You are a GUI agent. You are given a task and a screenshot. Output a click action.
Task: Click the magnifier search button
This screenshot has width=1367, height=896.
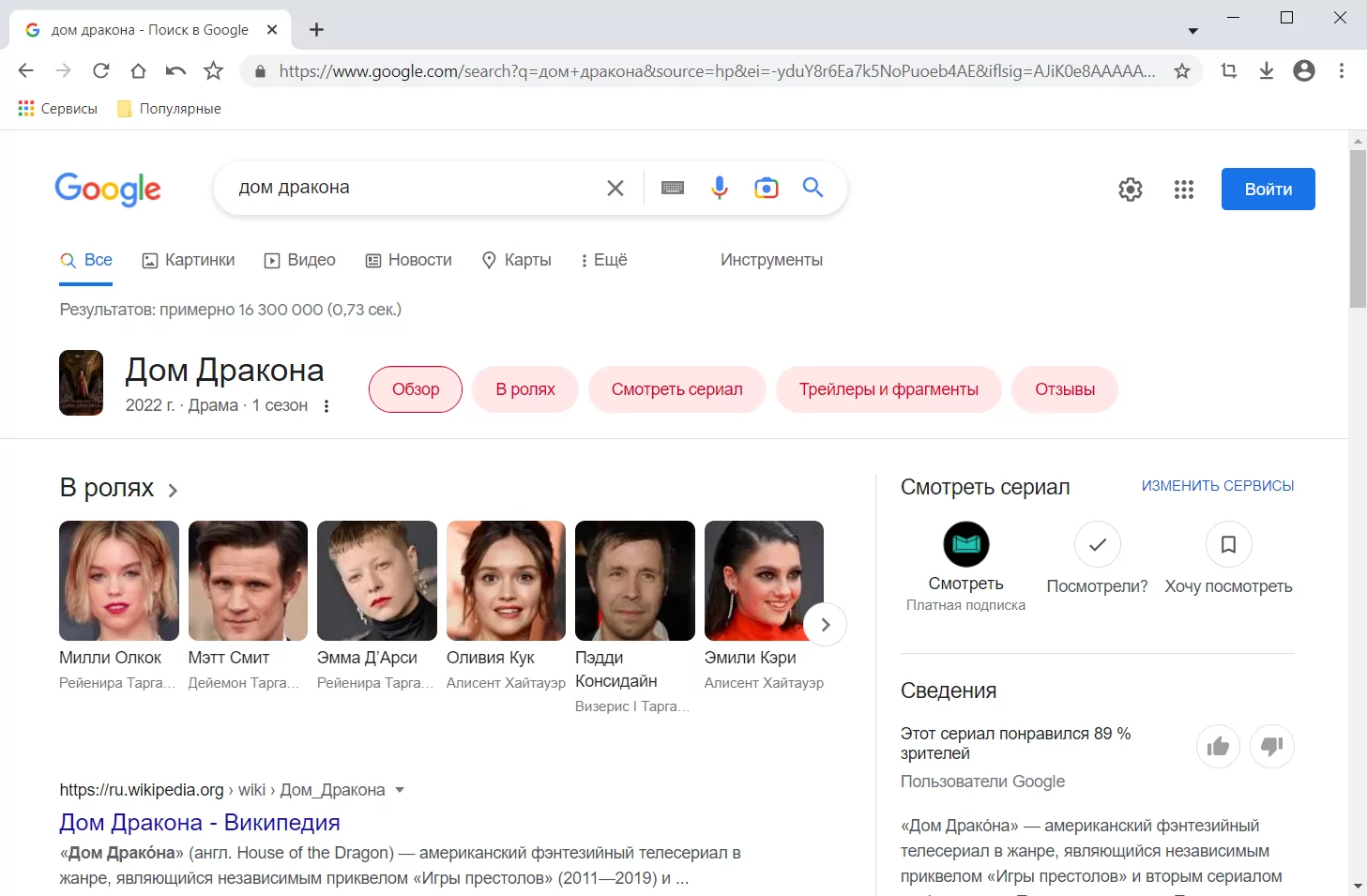point(813,188)
